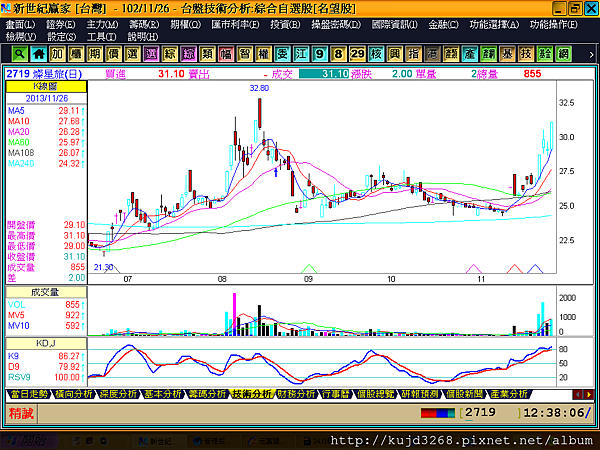Open the 匯市利率(F) menu
The image size is (600, 450).
coord(235,25)
